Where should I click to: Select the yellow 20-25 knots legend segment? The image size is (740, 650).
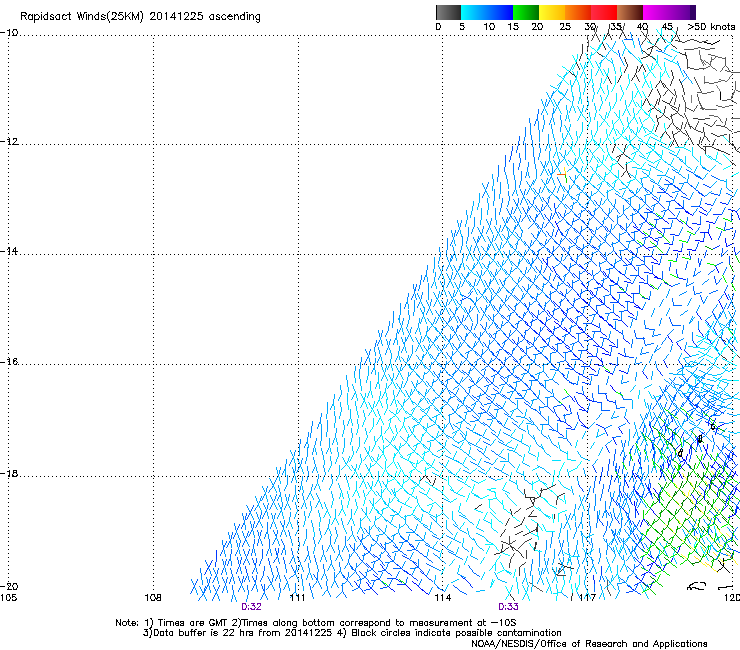[x=552, y=12]
